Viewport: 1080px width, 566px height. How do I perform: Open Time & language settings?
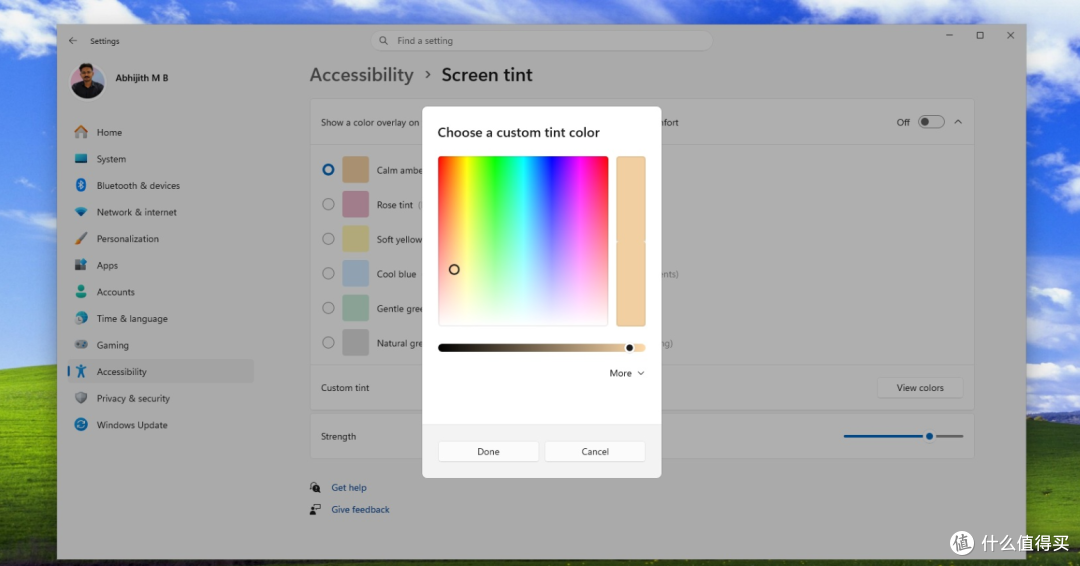point(160,318)
